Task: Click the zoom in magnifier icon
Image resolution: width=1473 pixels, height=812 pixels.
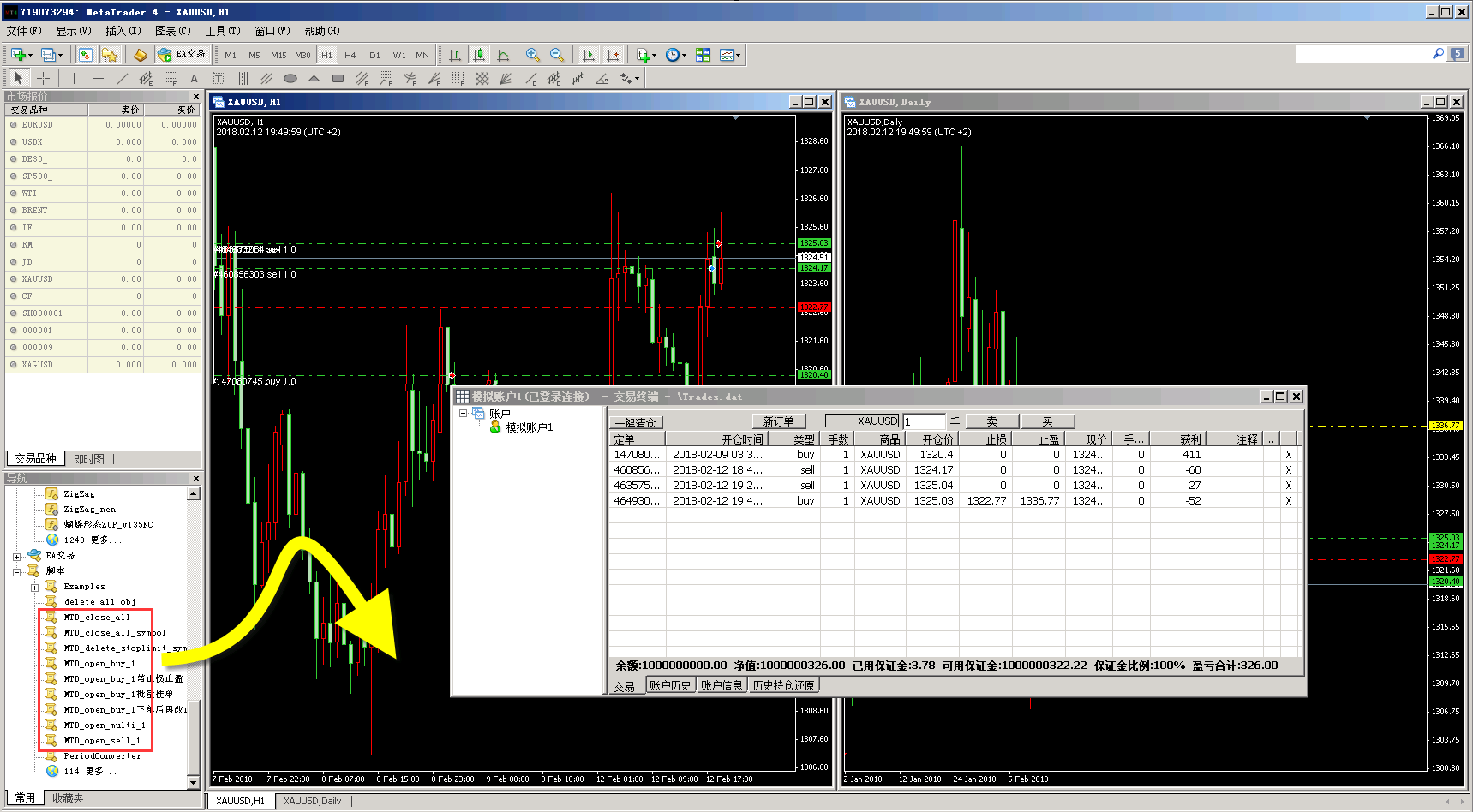Action: pyautogui.click(x=532, y=55)
